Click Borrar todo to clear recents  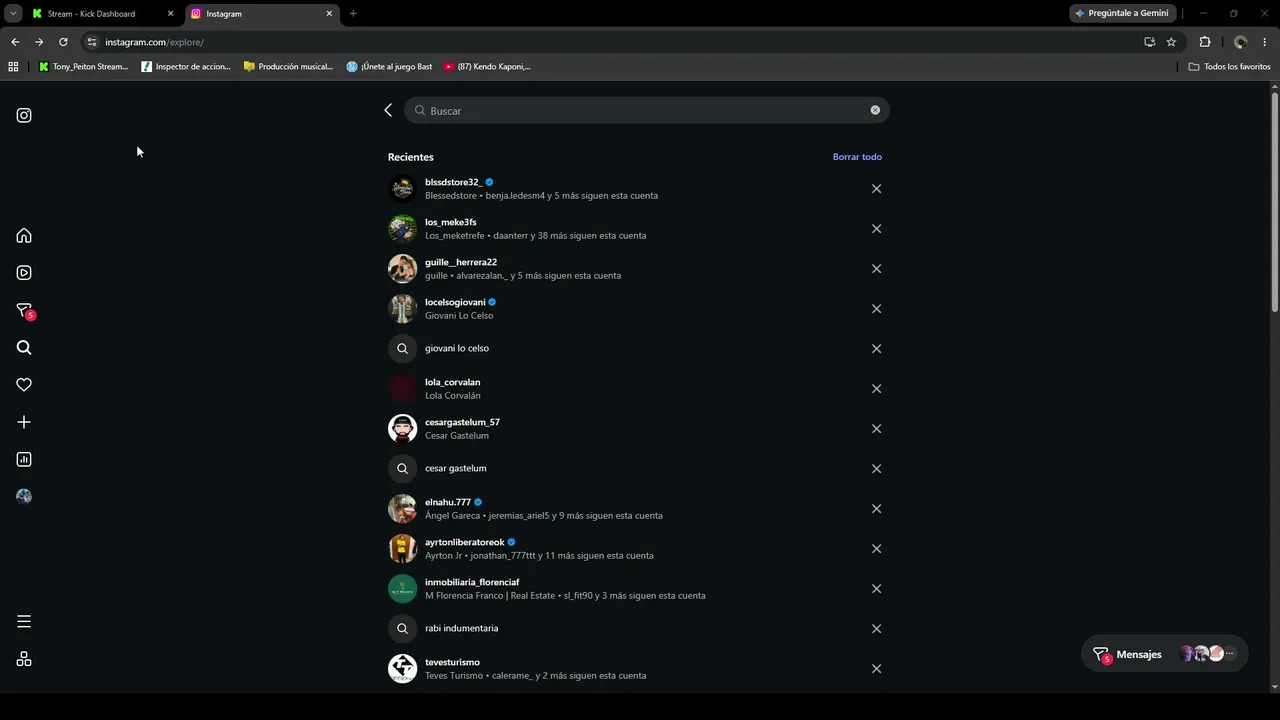857,157
